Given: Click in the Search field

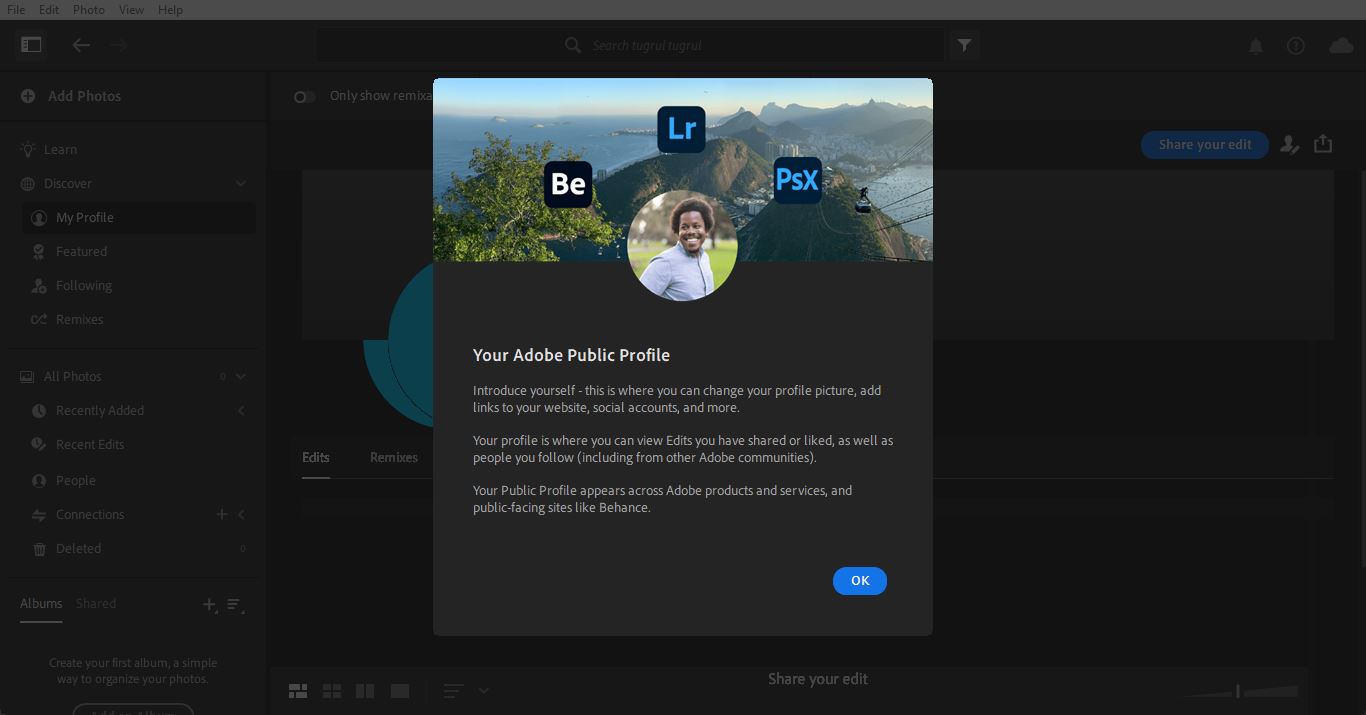Looking at the screenshot, I should point(631,45).
